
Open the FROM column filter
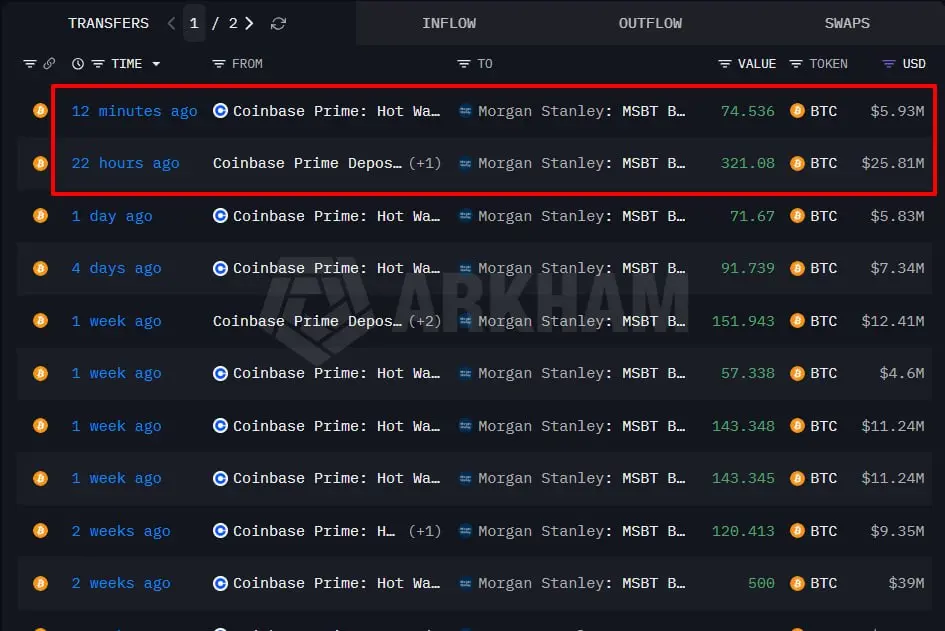coord(219,64)
